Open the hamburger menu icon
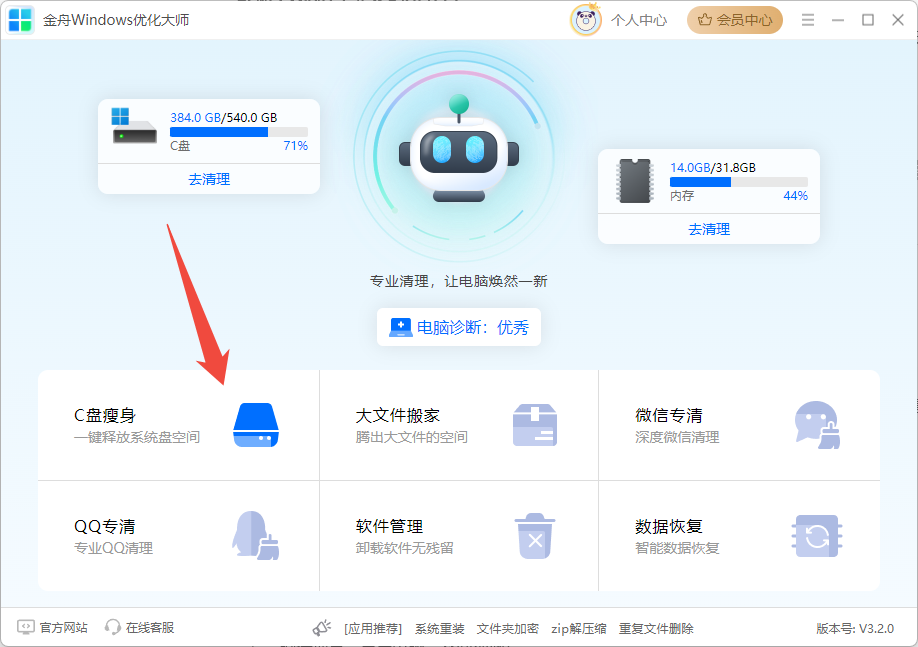The height and width of the screenshot is (647, 918). [808, 20]
